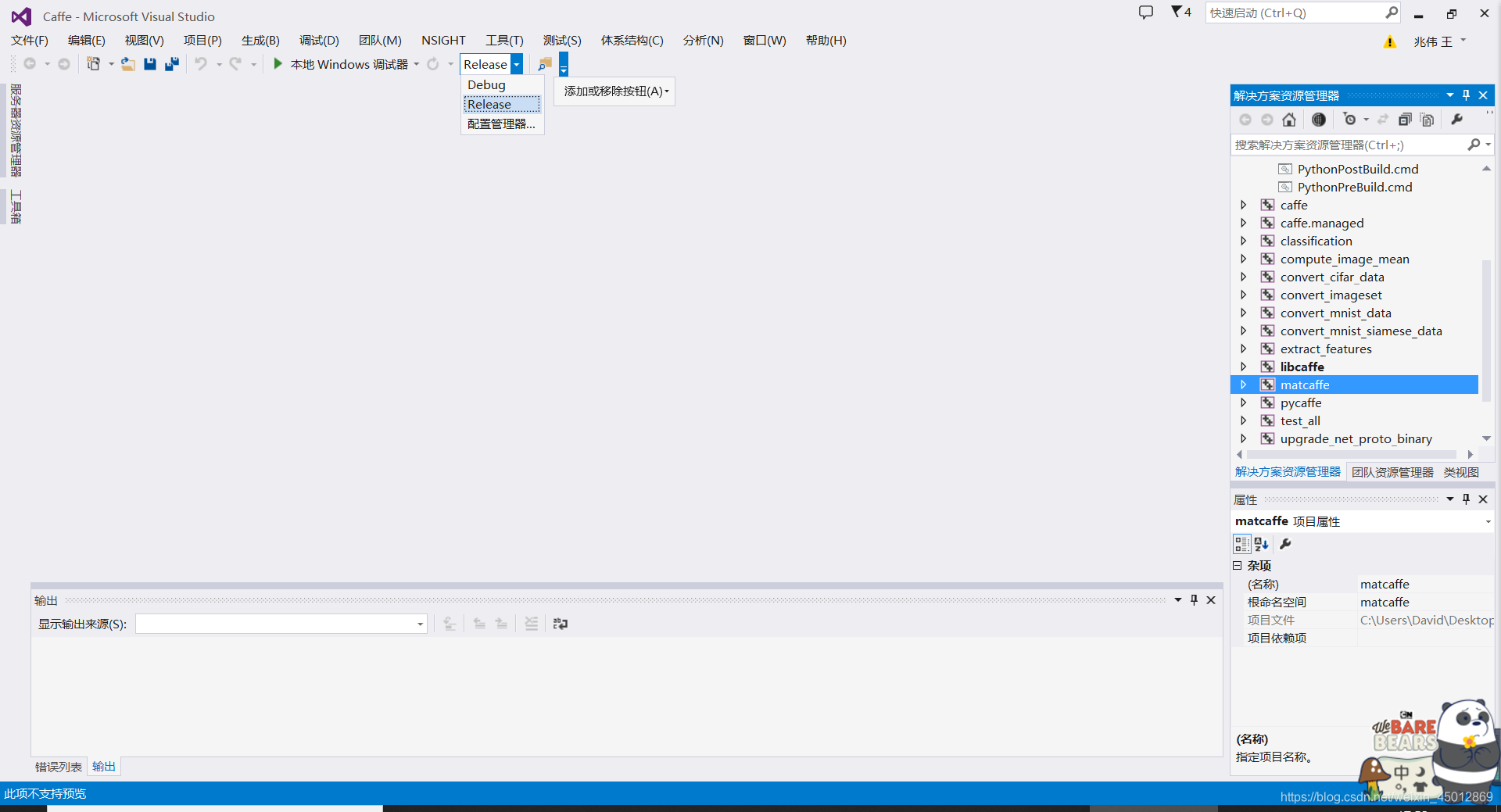Open properties wrench in Solution Explorer toolbar

[x=1457, y=120]
